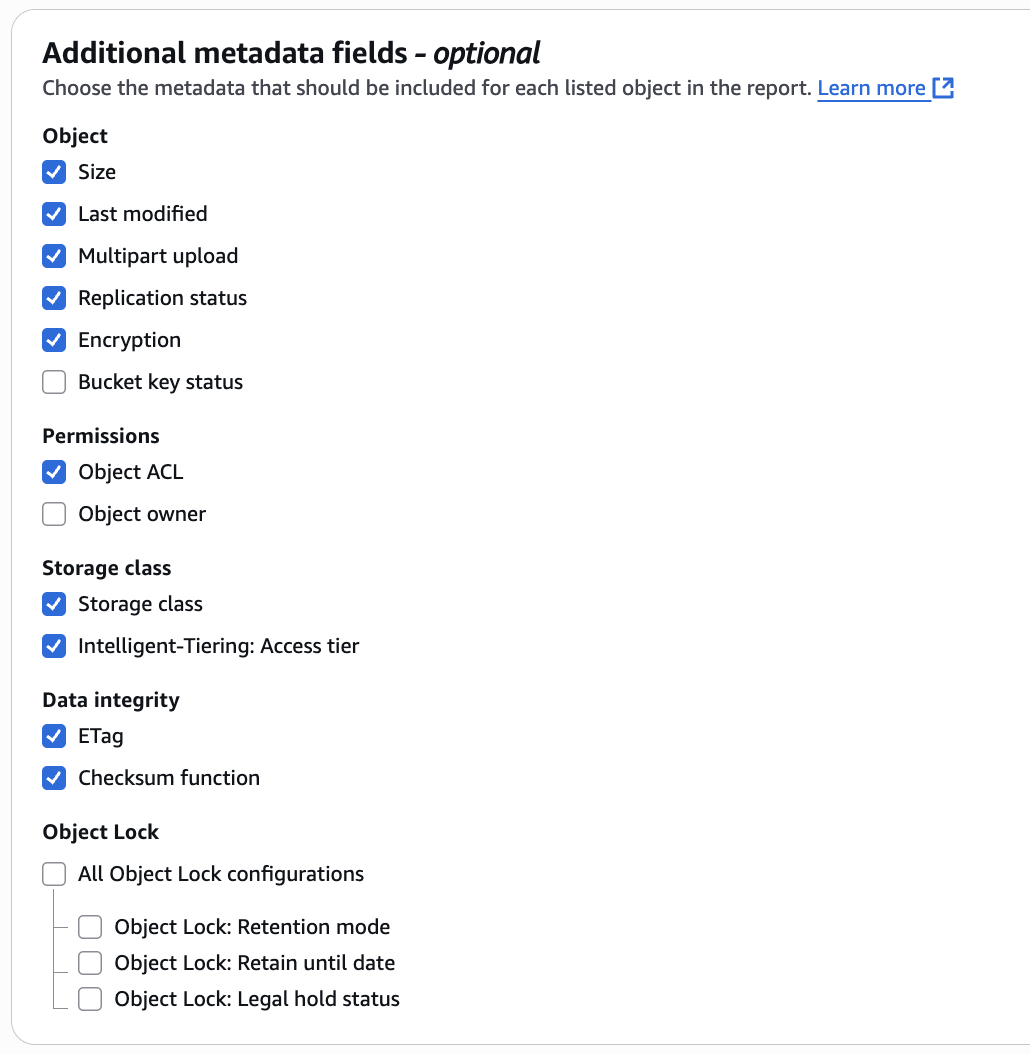Viewport: 1030px width, 1054px height.
Task: Uncheck the Storage class checkbox
Action: click(x=54, y=604)
